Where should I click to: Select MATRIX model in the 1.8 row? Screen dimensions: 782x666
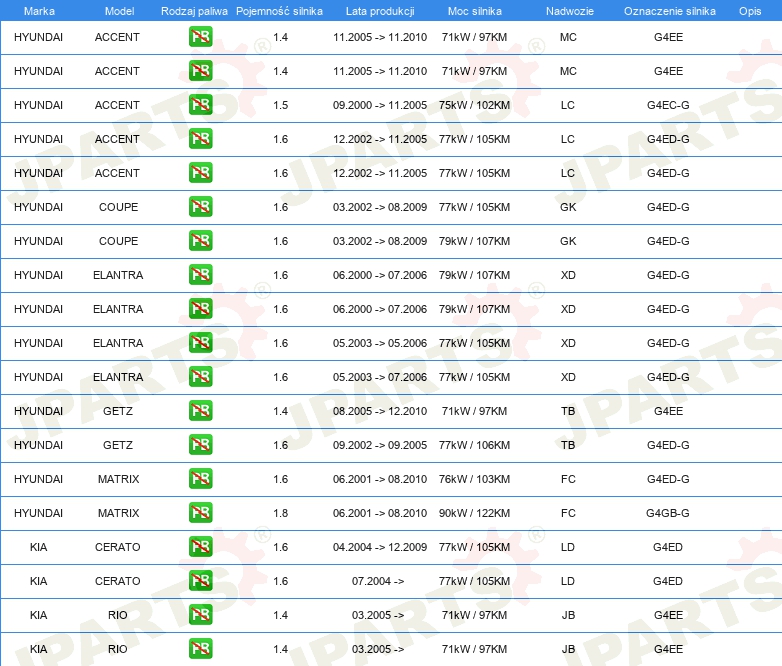pos(118,513)
